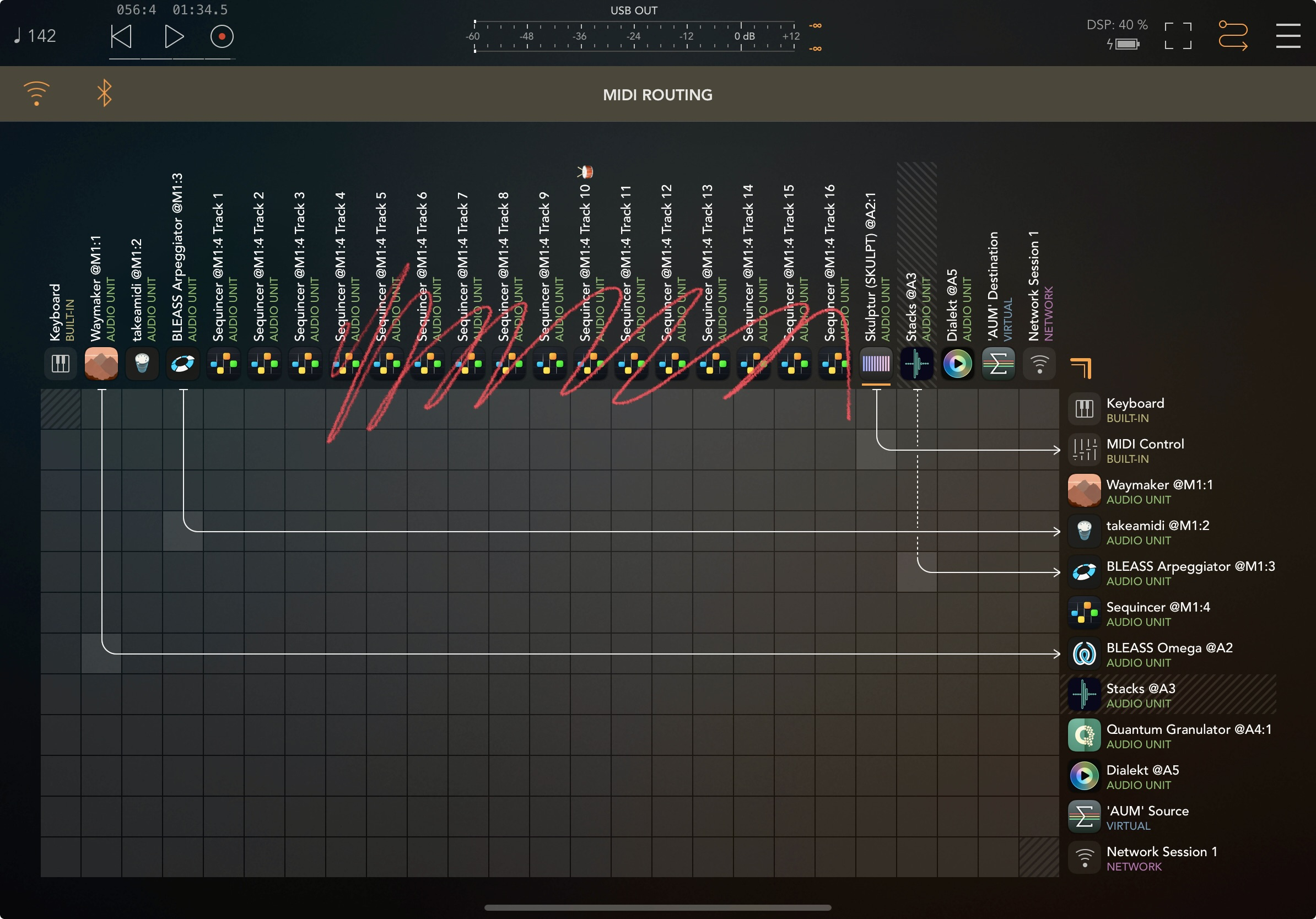Click the Sequincer Track 9 source icon
Screen dimensions: 1316x919
click(x=549, y=363)
